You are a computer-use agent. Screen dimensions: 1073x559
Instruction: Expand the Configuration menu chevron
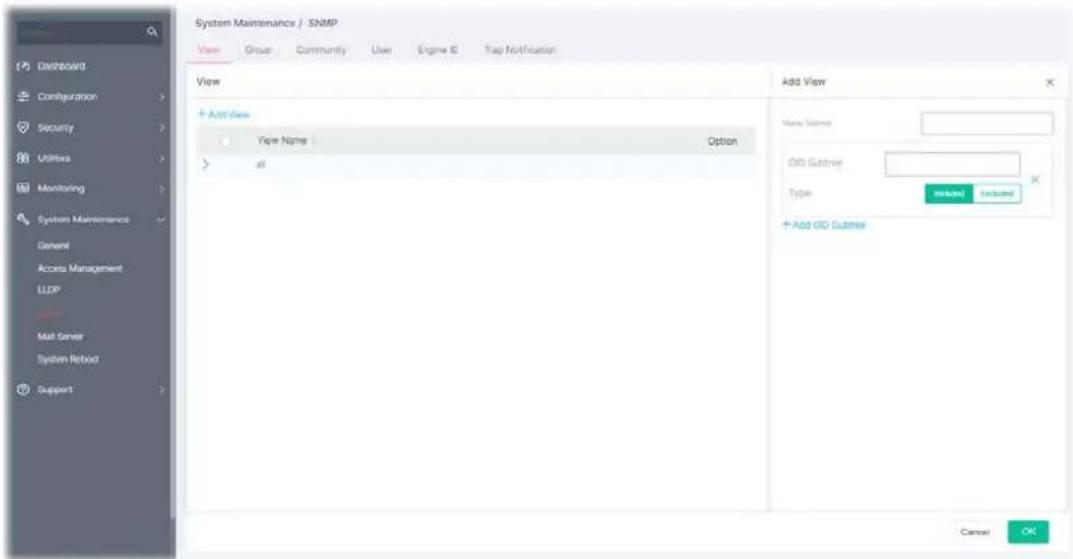click(161, 97)
